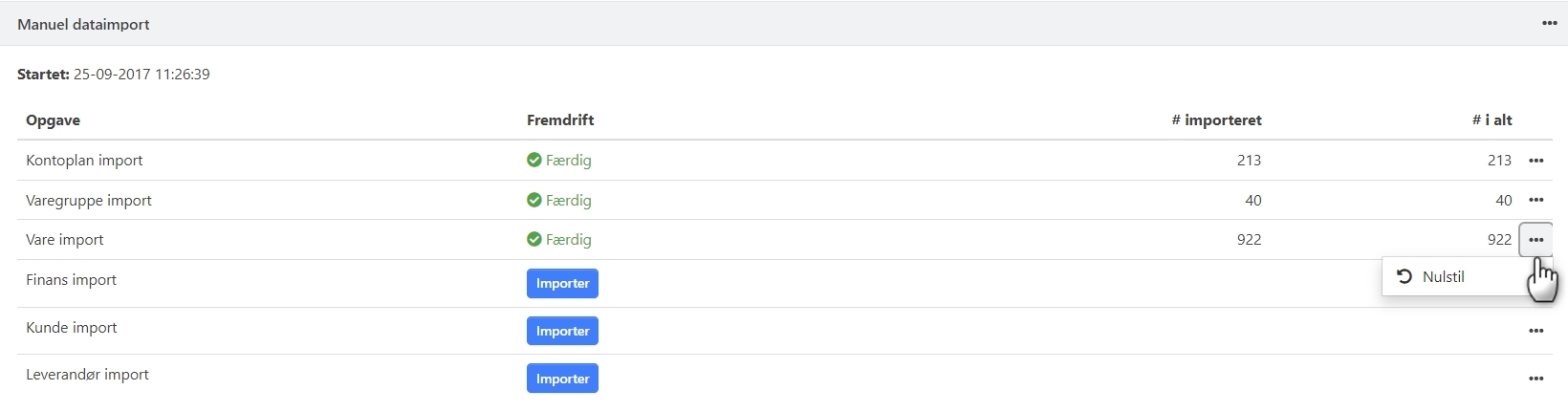Start the Finans import with Importer
This screenshot has height=412, width=1568.
pyautogui.click(x=562, y=284)
